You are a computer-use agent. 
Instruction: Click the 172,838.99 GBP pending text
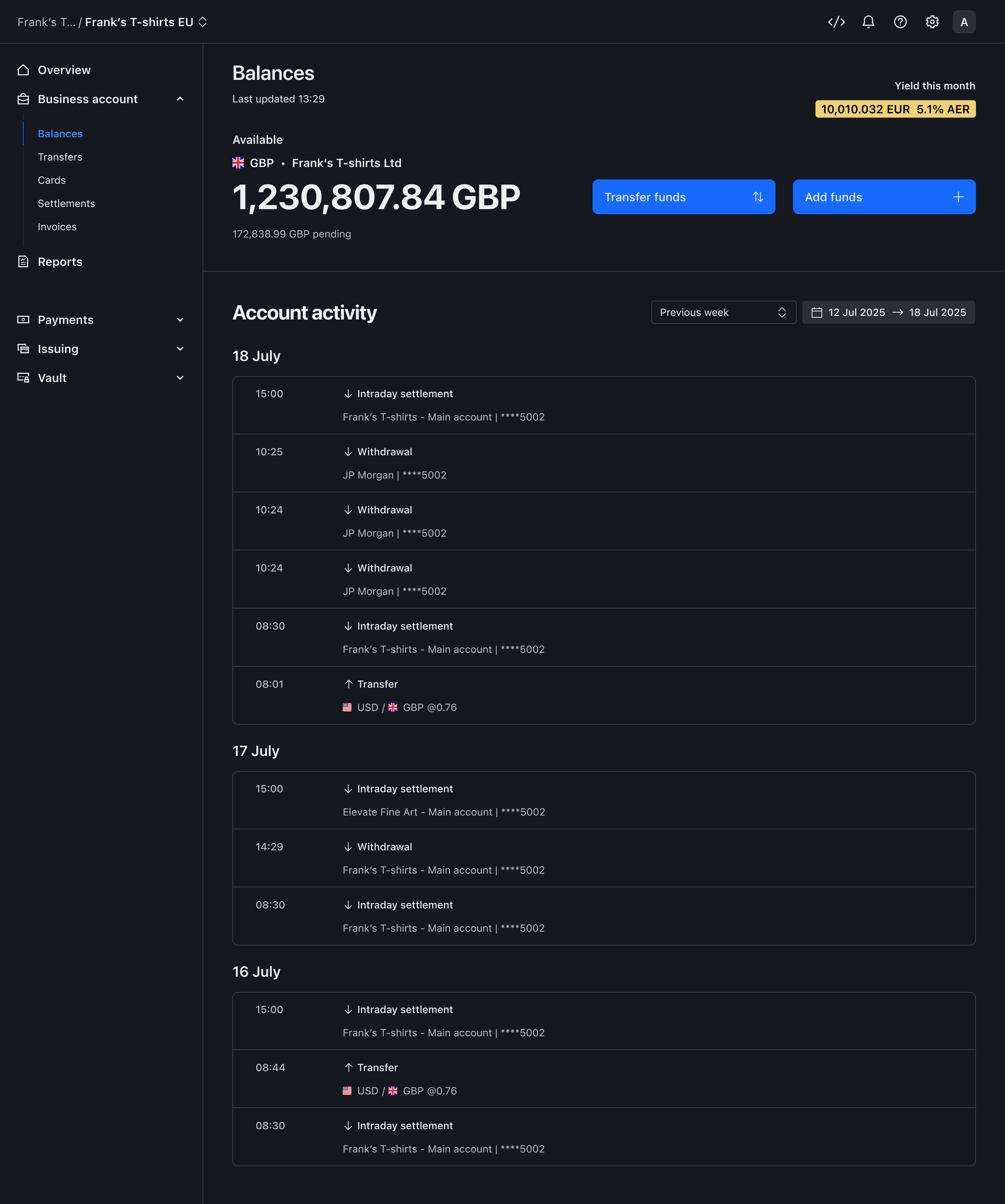(x=292, y=234)
